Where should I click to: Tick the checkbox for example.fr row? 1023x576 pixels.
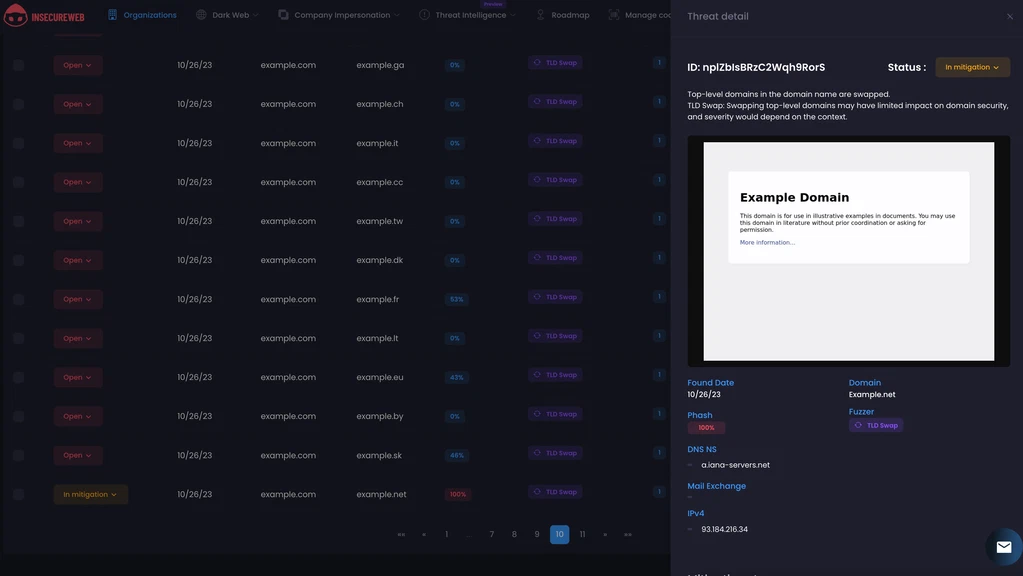pyautogui.click(x=18, y=299)
